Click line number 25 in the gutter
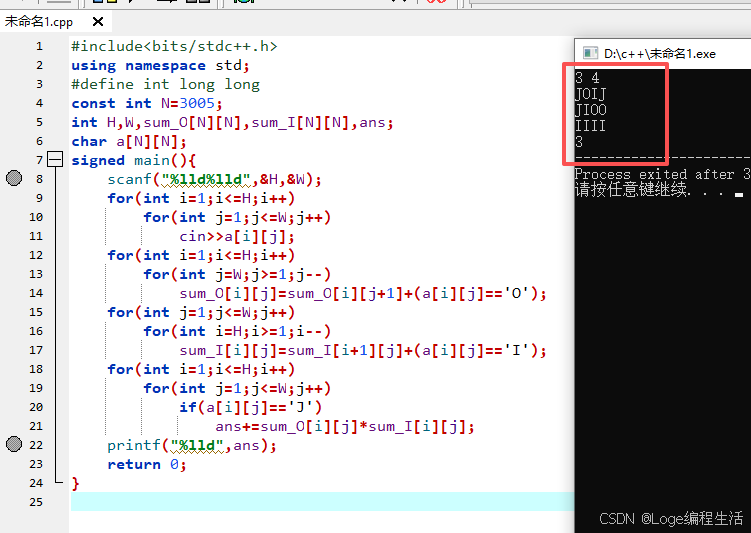 pos(36,502)
